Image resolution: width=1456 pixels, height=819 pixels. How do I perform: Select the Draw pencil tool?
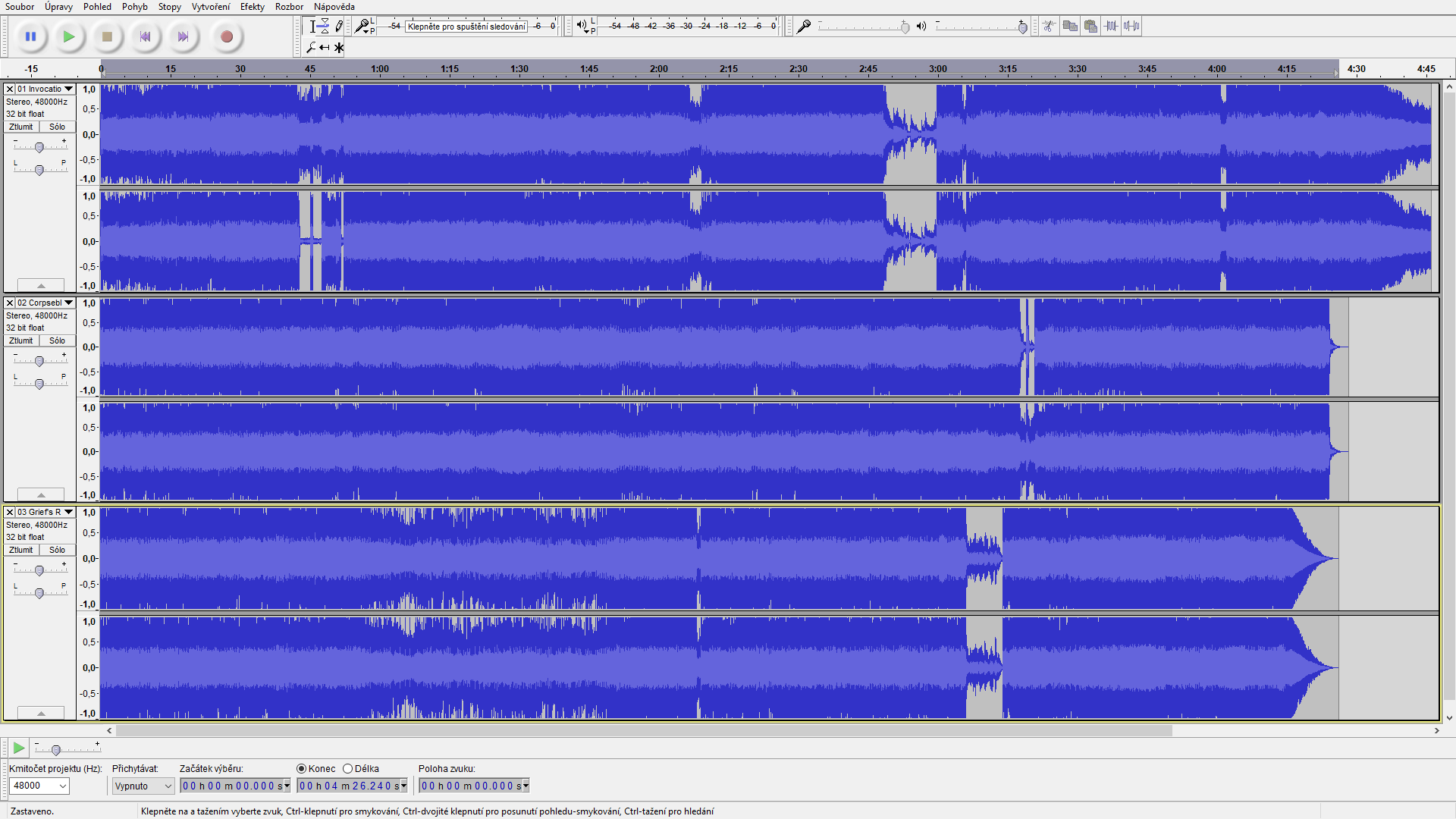339,27
